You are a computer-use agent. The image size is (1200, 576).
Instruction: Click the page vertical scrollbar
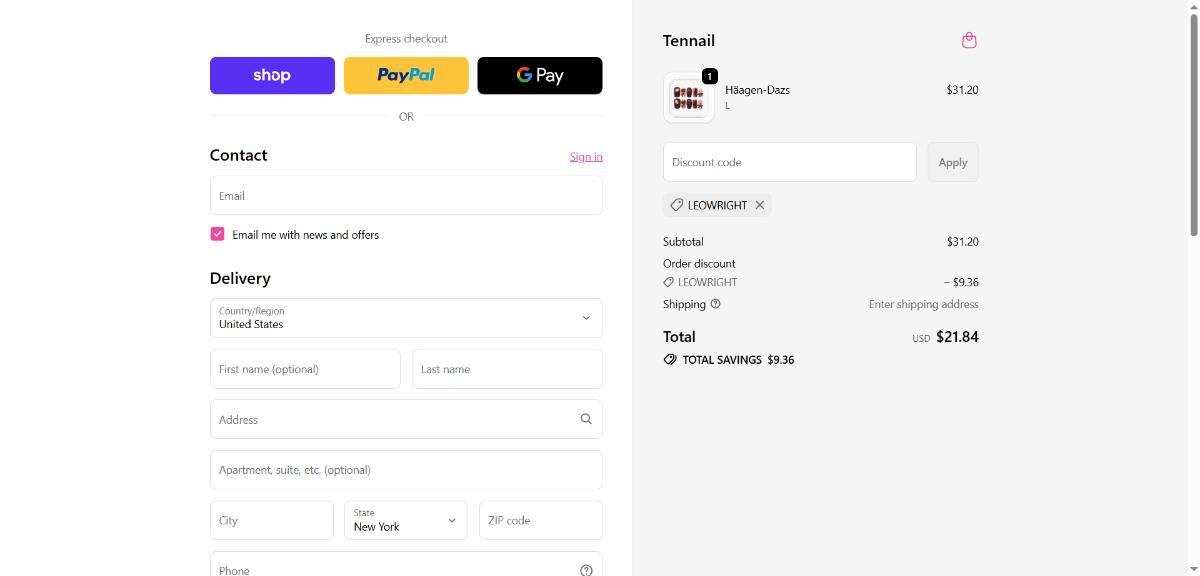point(1193,120)
